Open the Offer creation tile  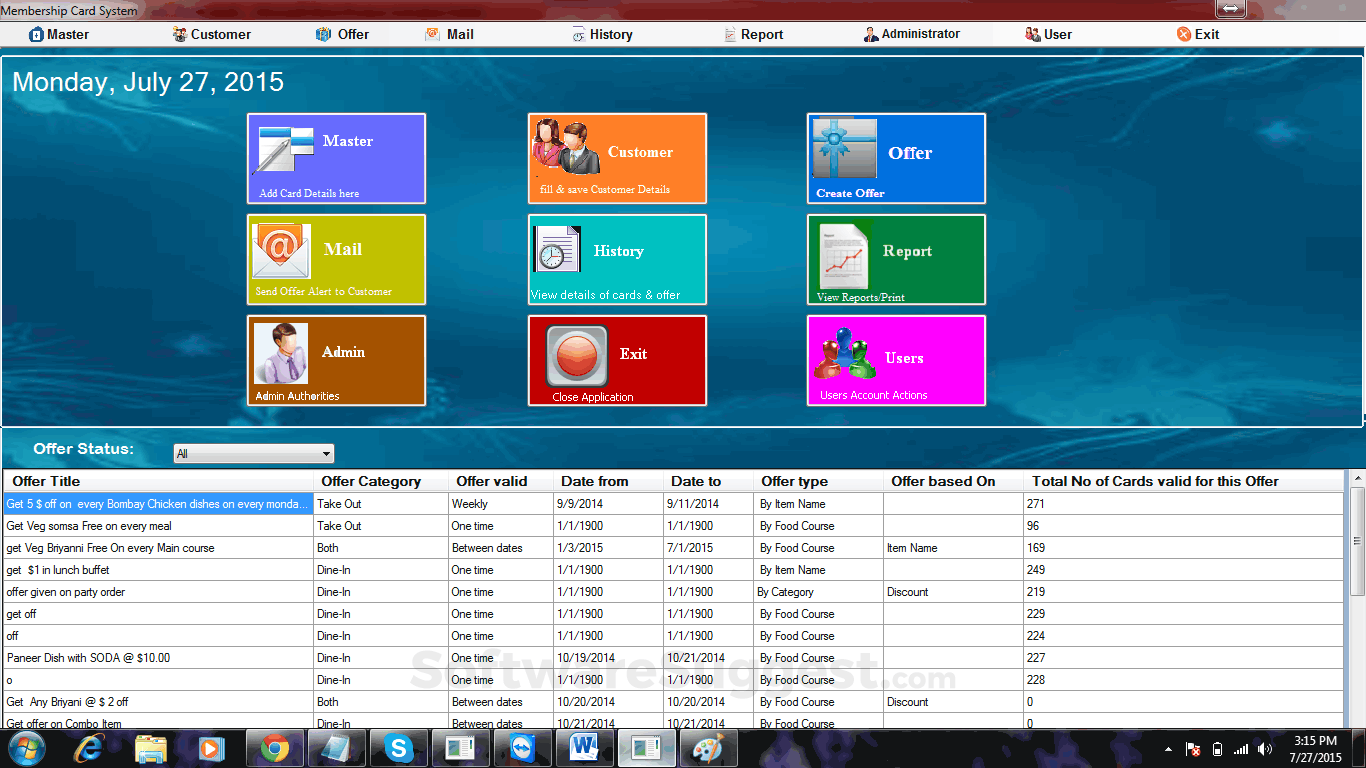[x=895, y=158]
